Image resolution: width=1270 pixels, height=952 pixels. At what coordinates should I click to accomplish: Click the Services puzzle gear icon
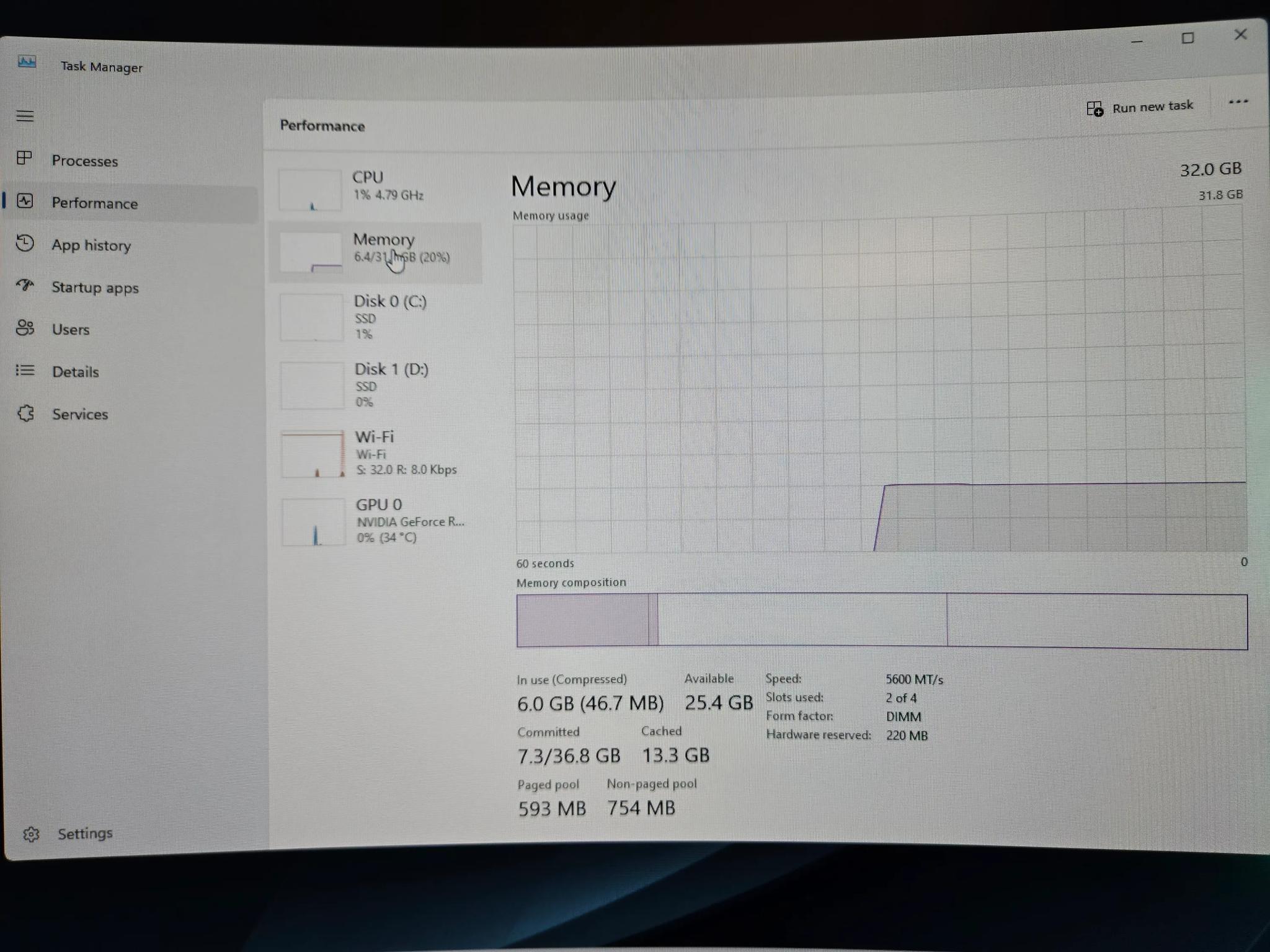[x=25, y=413]
